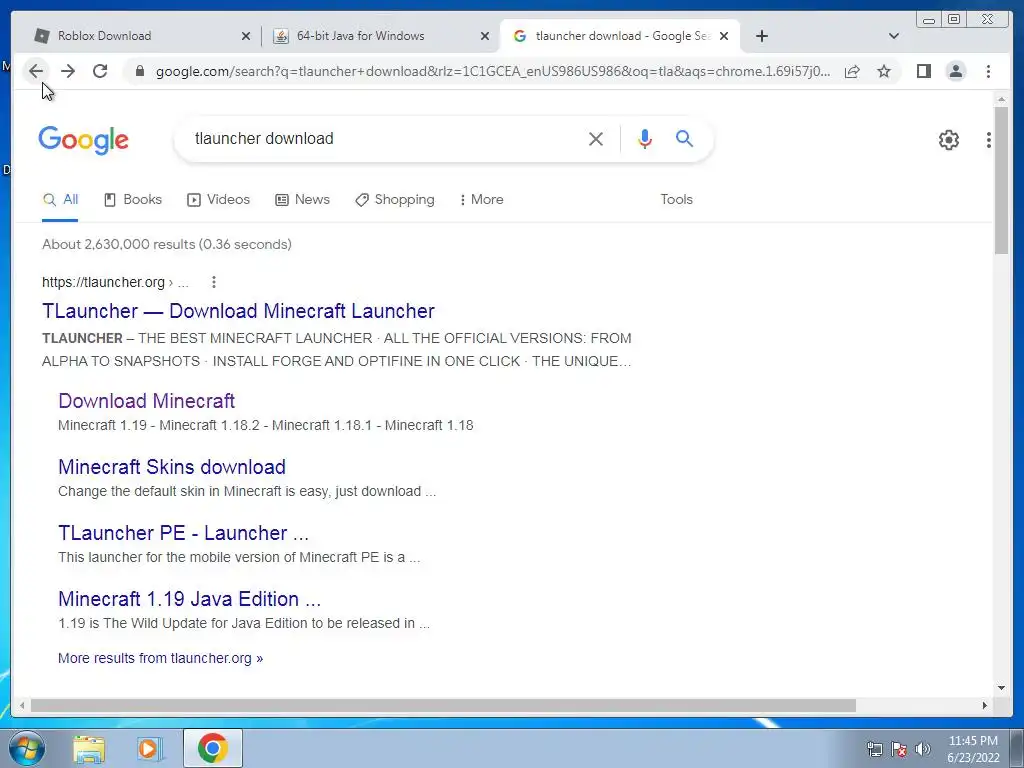Close the tlauncher download Google tab
The height and width of the screenshot is (768, 1024).
pyautogui.click(x=724, y=36)
